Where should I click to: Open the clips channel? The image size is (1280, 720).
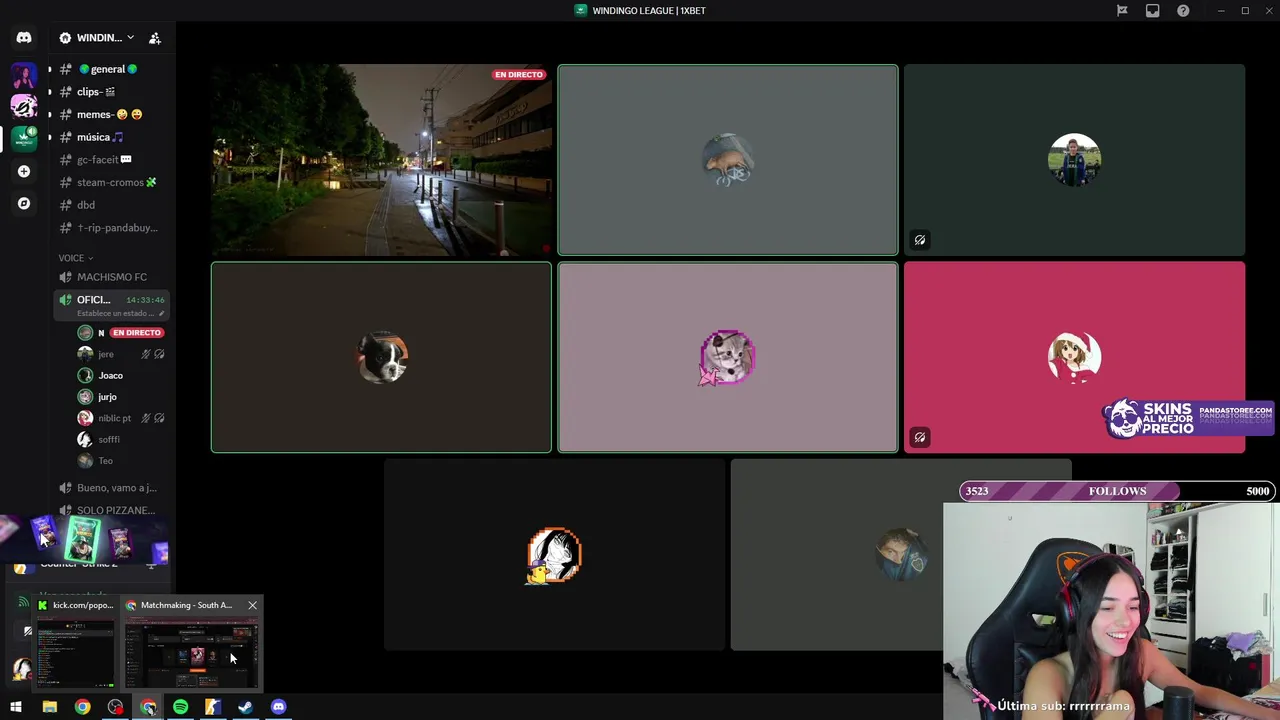pyautogui.click(x=108, y=92)
